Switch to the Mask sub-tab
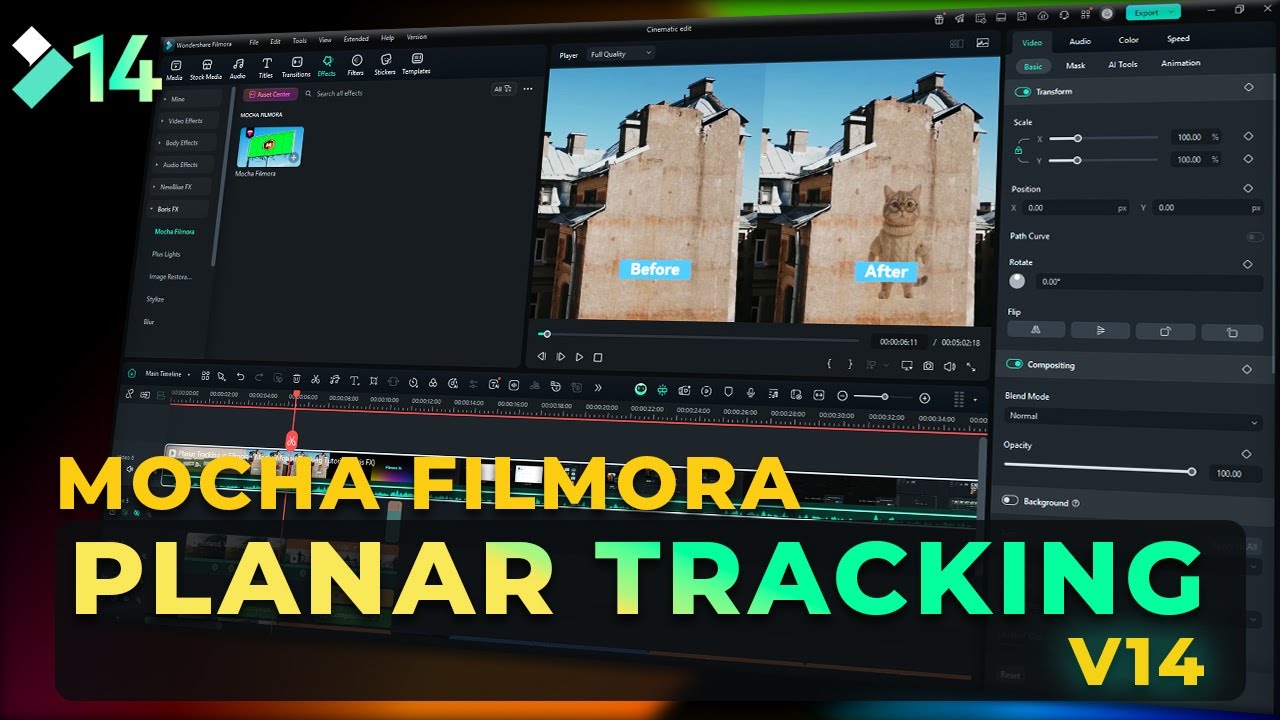The image size is (1280, 720). pyautogui.click(x=1075, y=65)
